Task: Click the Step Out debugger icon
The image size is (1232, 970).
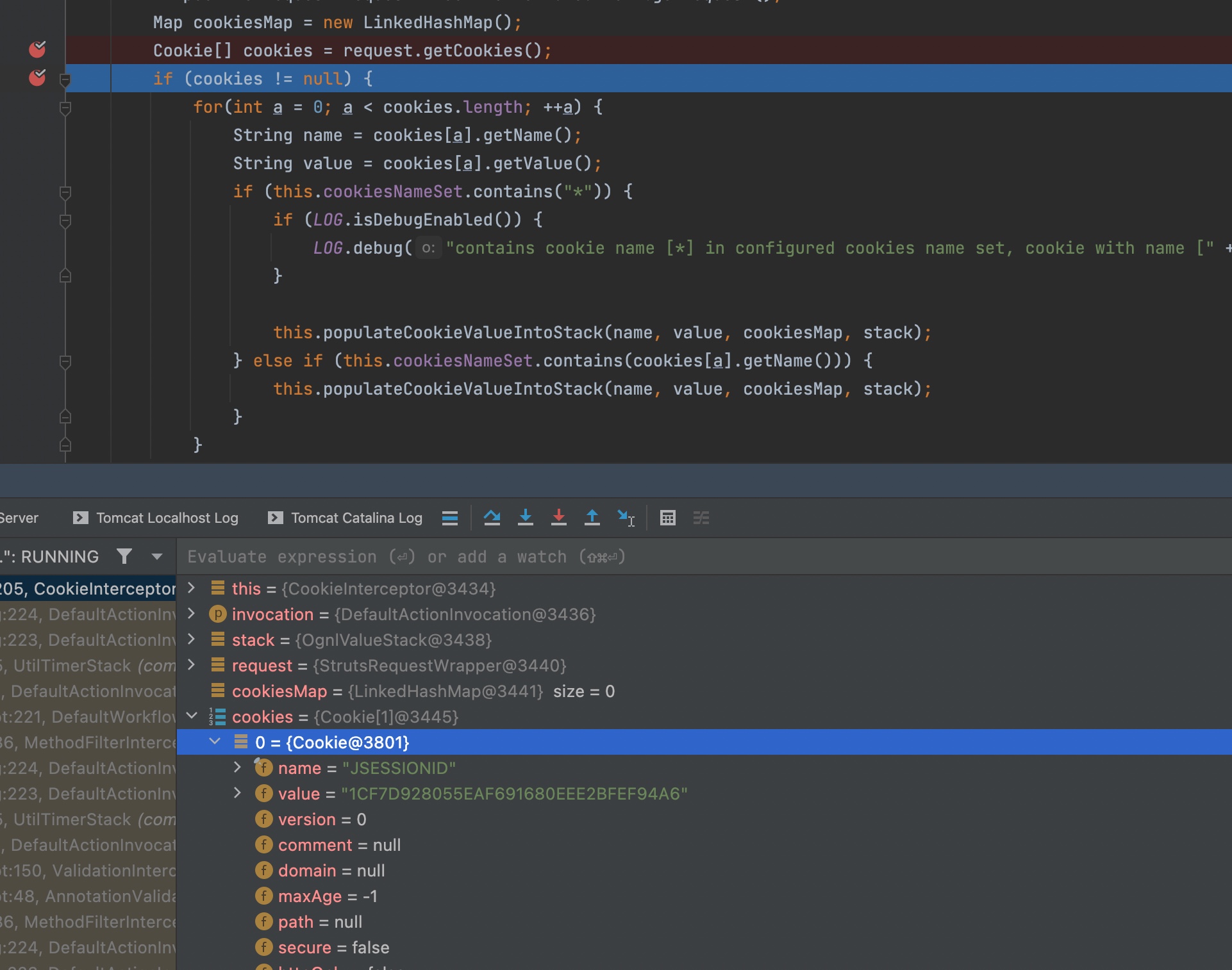Action: point(592,518)
